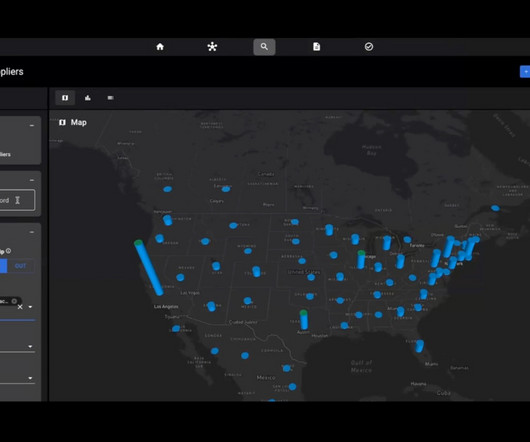Click the checkmark circle icon in top bar

coord(369,47)
